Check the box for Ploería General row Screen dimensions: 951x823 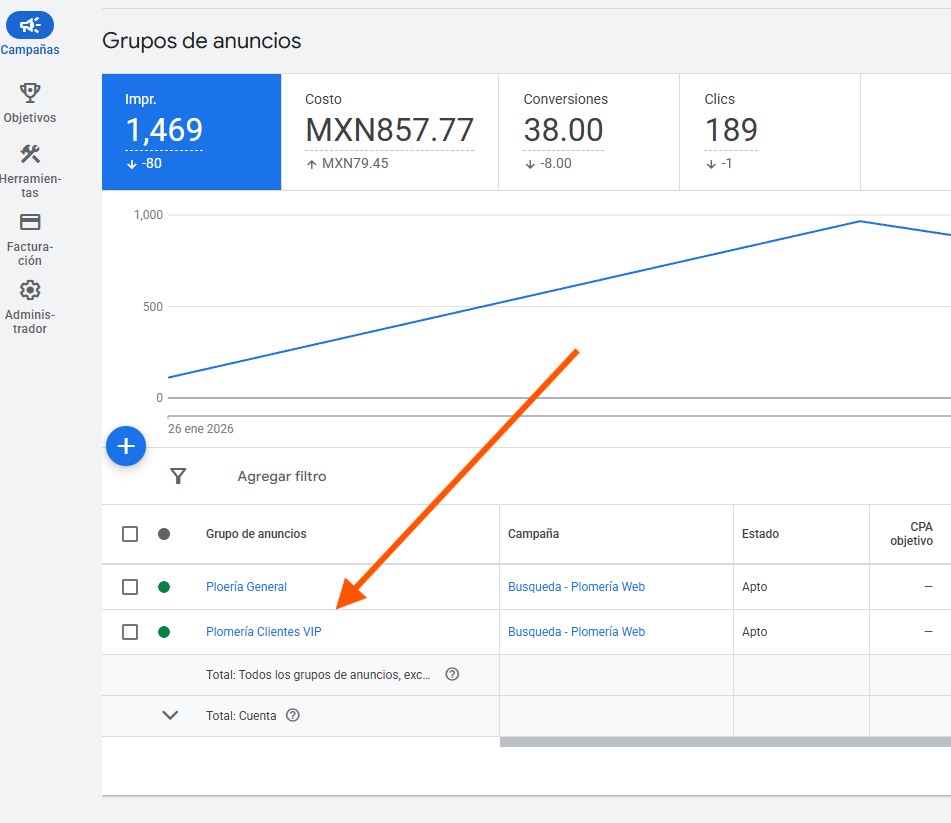(x=130, y=587)
